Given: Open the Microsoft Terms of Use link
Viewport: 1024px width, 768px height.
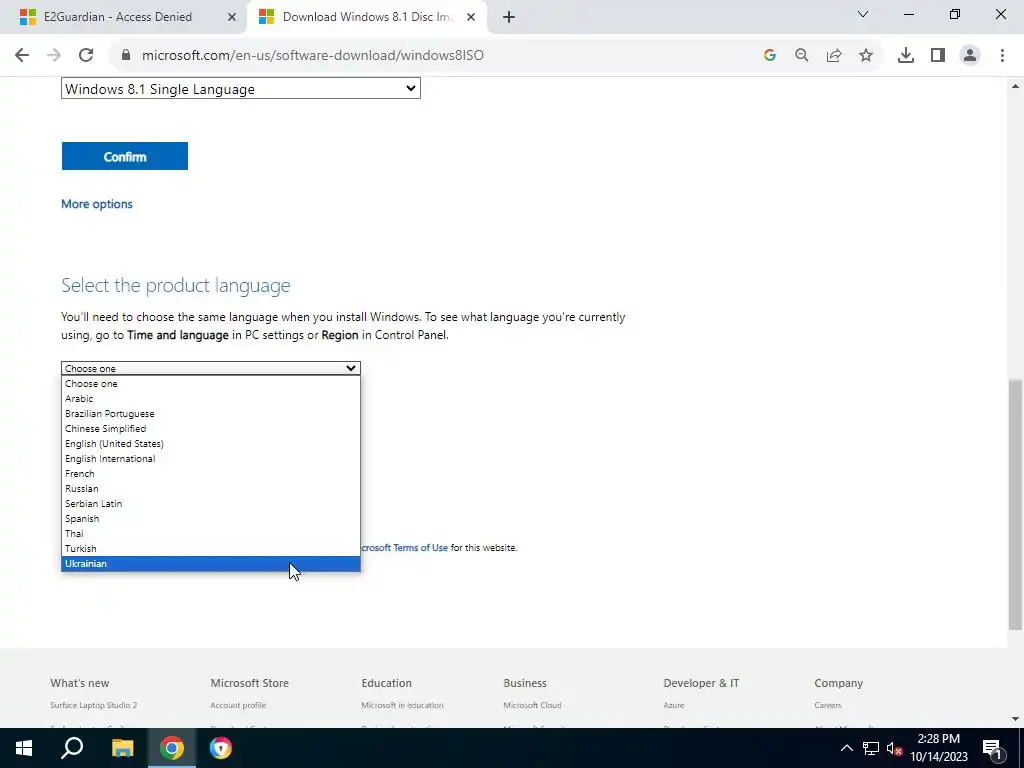Looking at the screenshot, I should pyautogui.click(x=404, y=548).
